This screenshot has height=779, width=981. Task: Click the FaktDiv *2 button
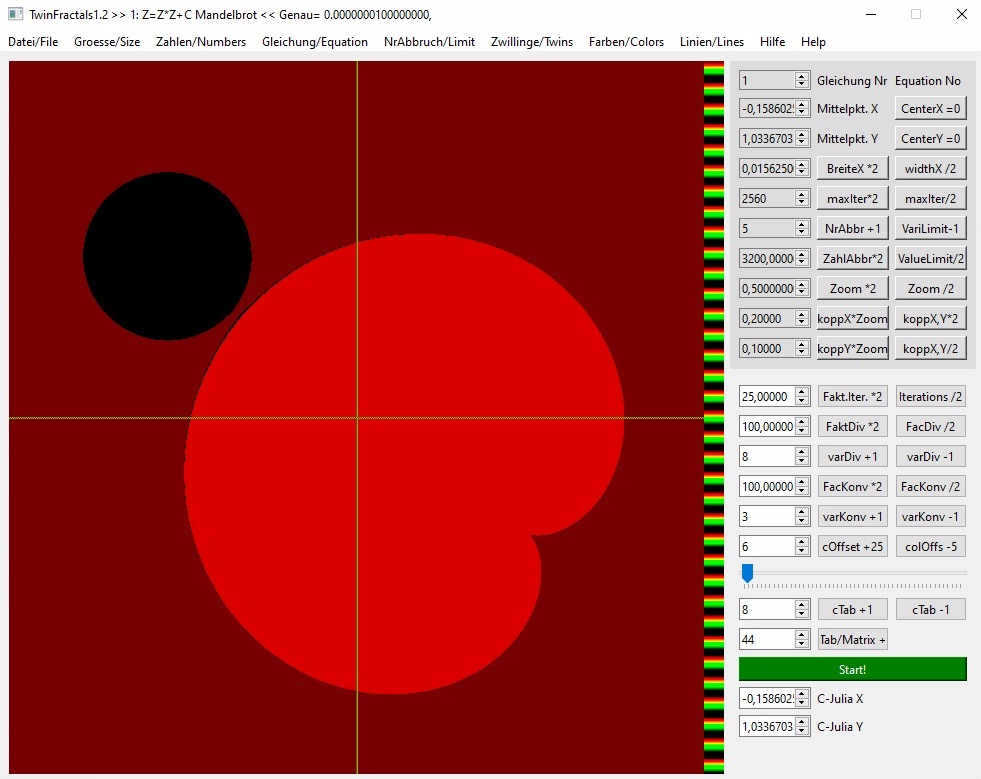coord(852,427)
